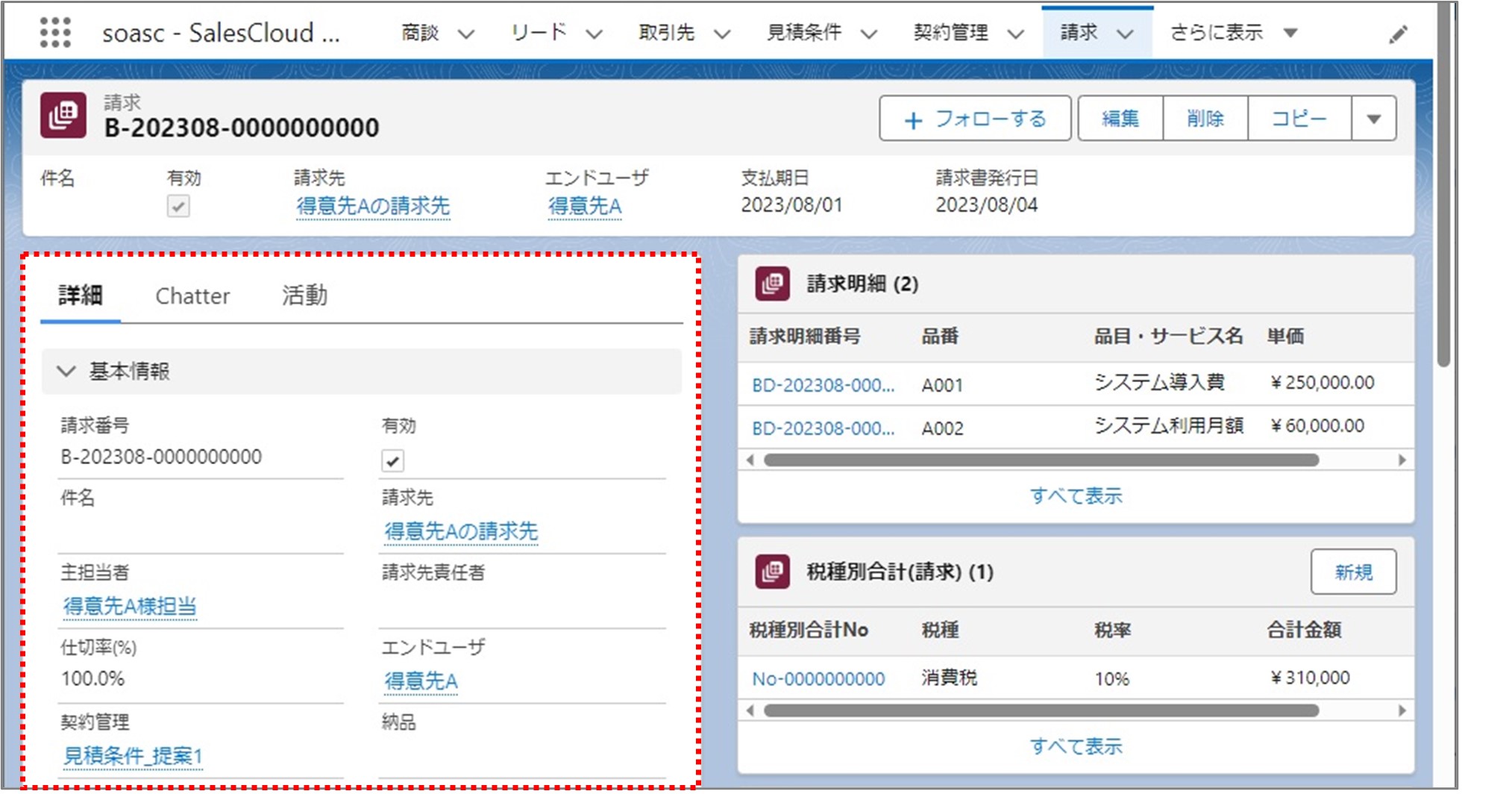Click right arrow of 税種別合計 horizontal scrollbar
The width and height of the screenshot is (1512, 794).
[1402, 710]
